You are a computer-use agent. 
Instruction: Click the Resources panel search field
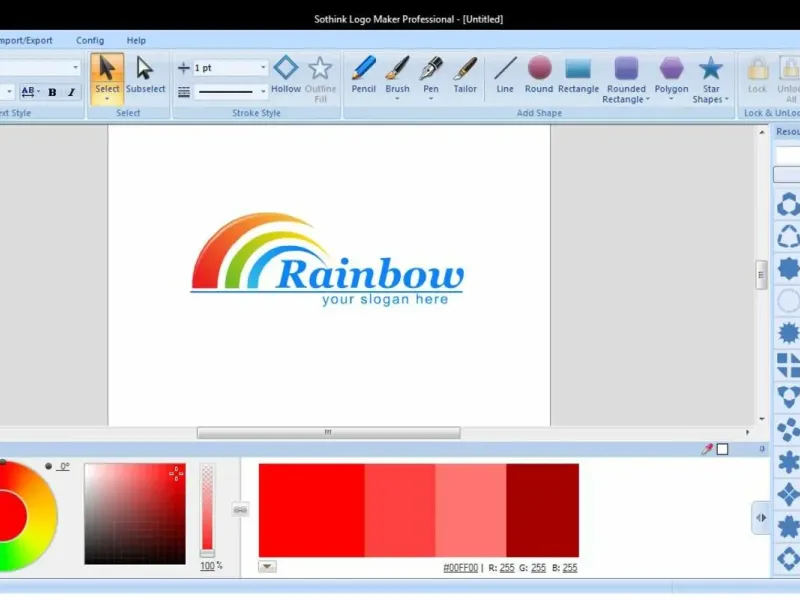tap(787, 155)
